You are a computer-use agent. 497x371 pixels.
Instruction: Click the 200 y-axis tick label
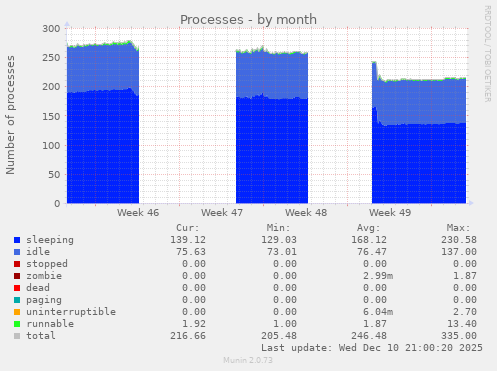click(x=51, y=87)
